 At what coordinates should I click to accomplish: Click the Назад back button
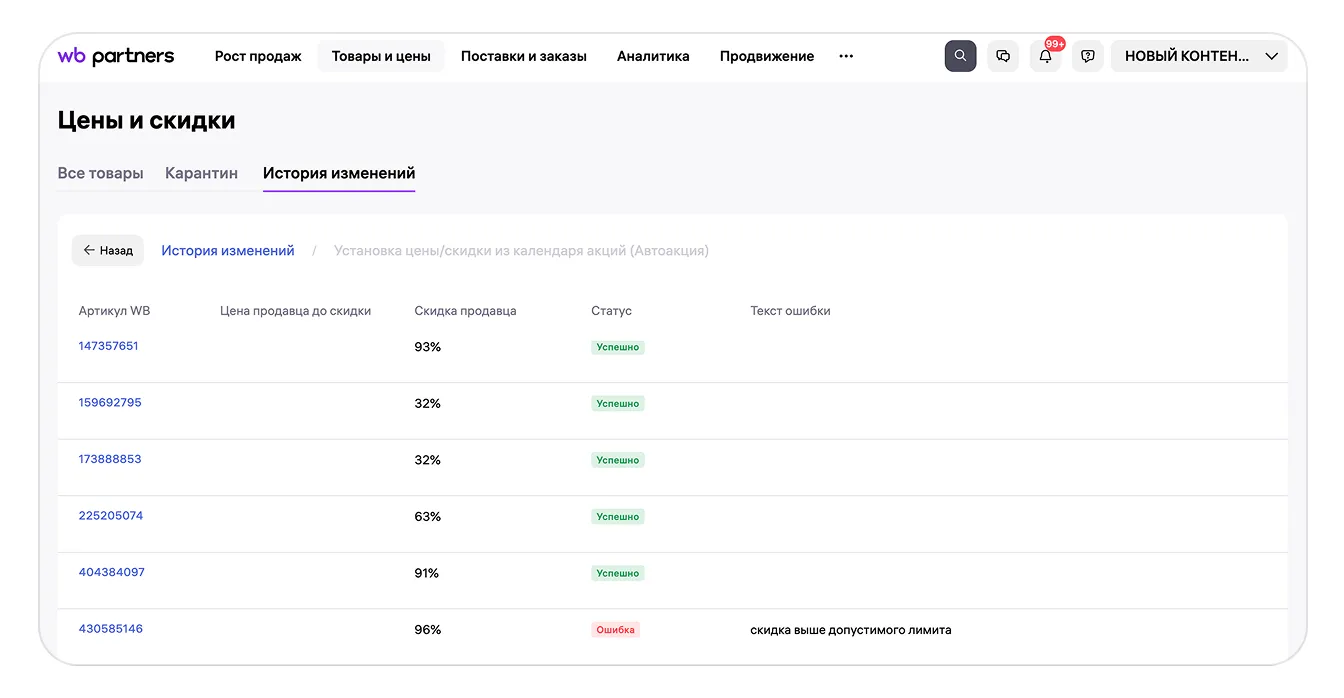click(108, 250)
